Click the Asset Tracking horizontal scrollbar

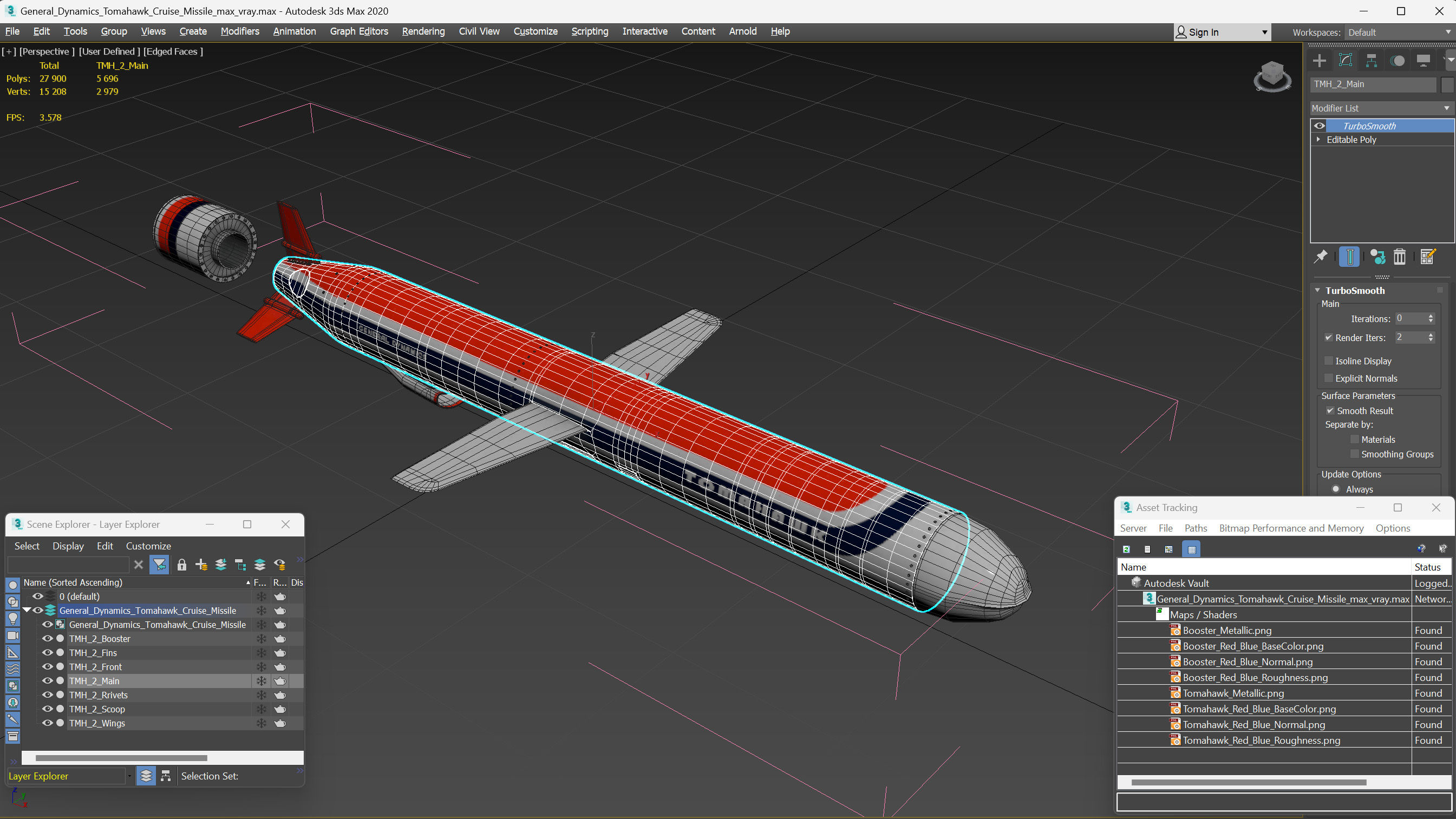[1249, 782]
